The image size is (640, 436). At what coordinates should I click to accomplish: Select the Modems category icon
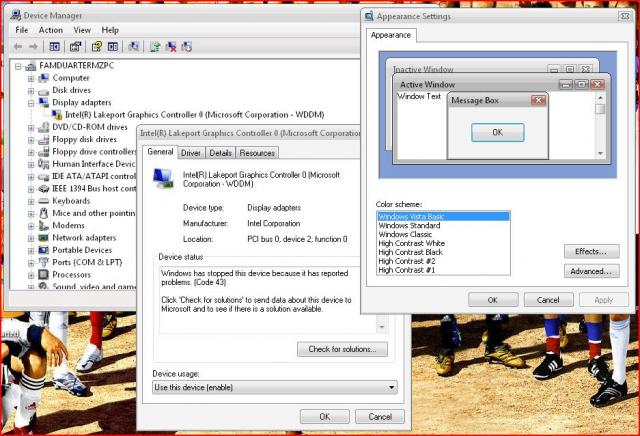(43, 225)
